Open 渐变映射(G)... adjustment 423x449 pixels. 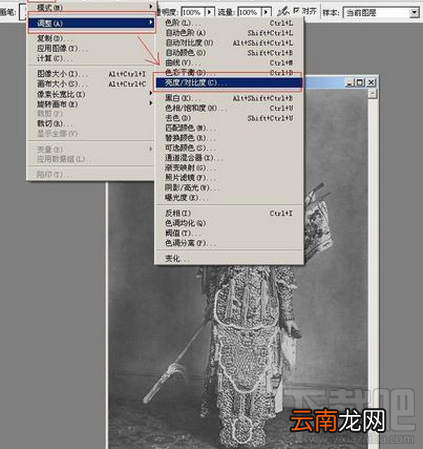tap(190, 168)
